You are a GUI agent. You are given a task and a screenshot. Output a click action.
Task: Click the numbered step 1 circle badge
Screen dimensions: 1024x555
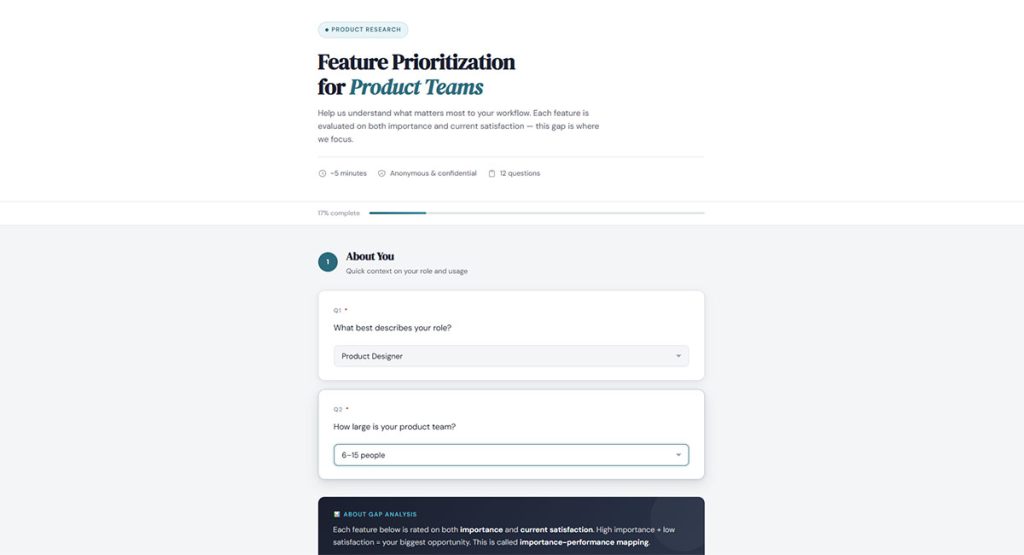pos(328,262)
